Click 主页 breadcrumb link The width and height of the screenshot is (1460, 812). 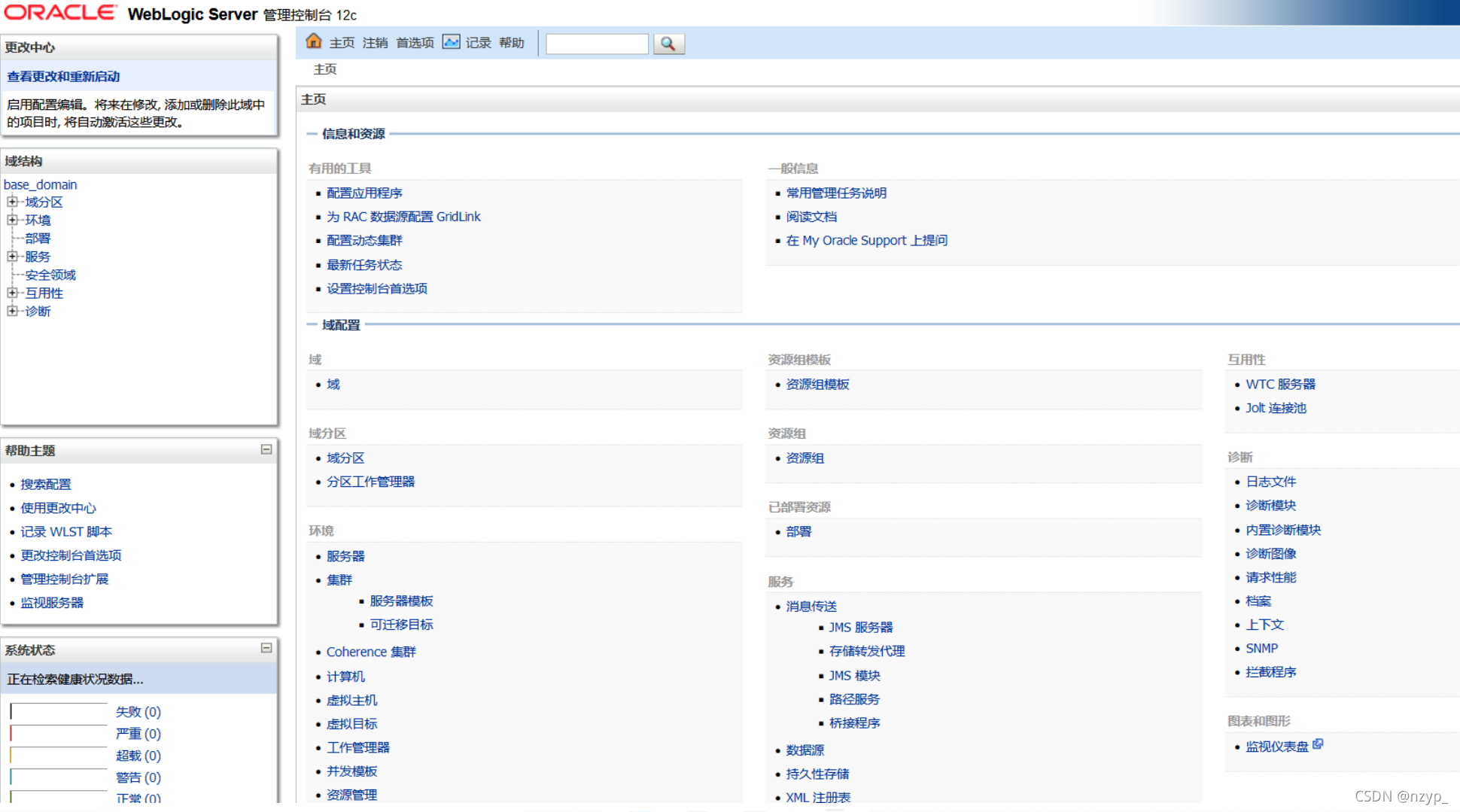click(x=325, y=69)
